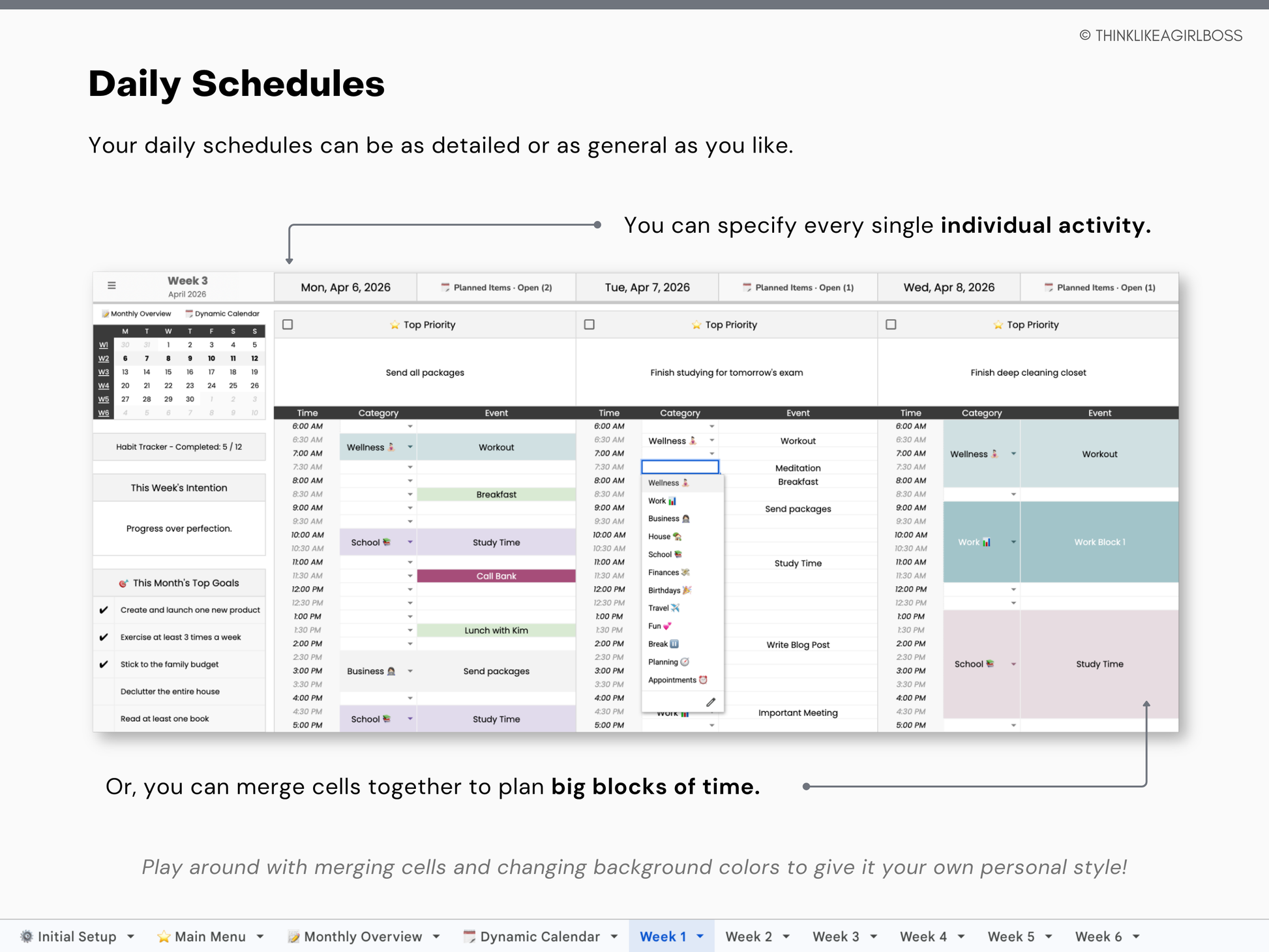Click the W4 week link in mini calendar
Image resolution: width=1269 pixels, height=952 pixels.
104,385
